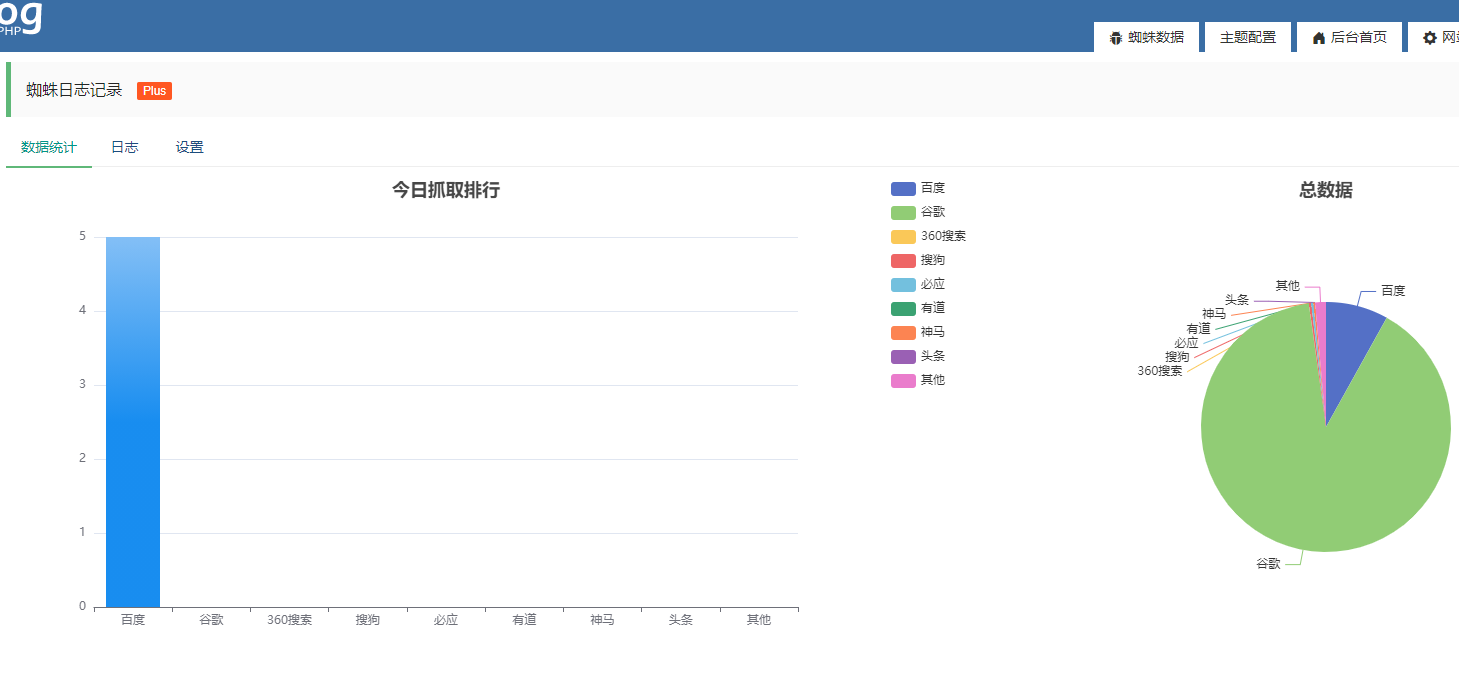
Task: Click the orange Plus badge
Action: point(154,91)
